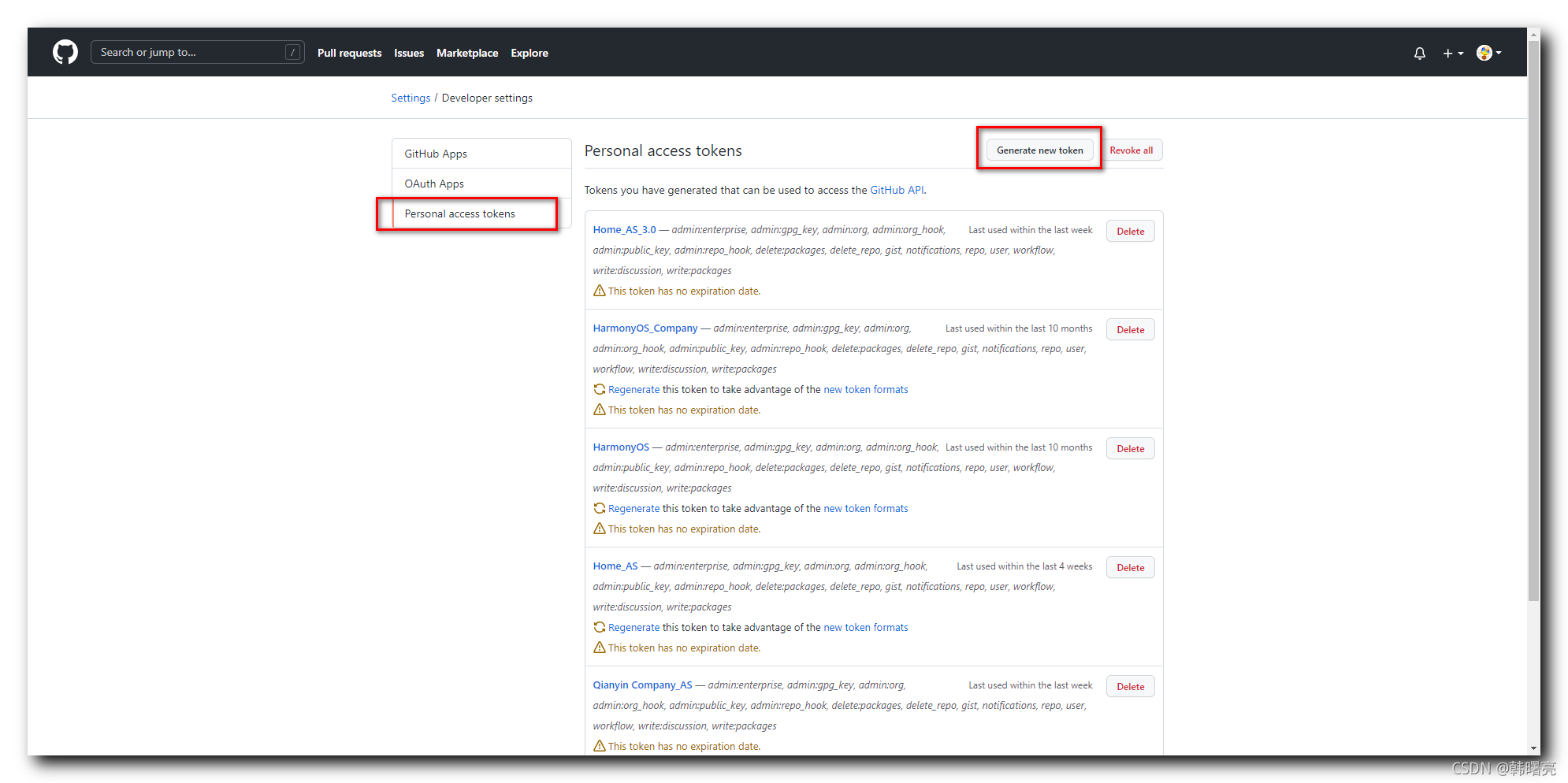
Task: Select GitHub Apps in the sidebar
Action: 481,154
